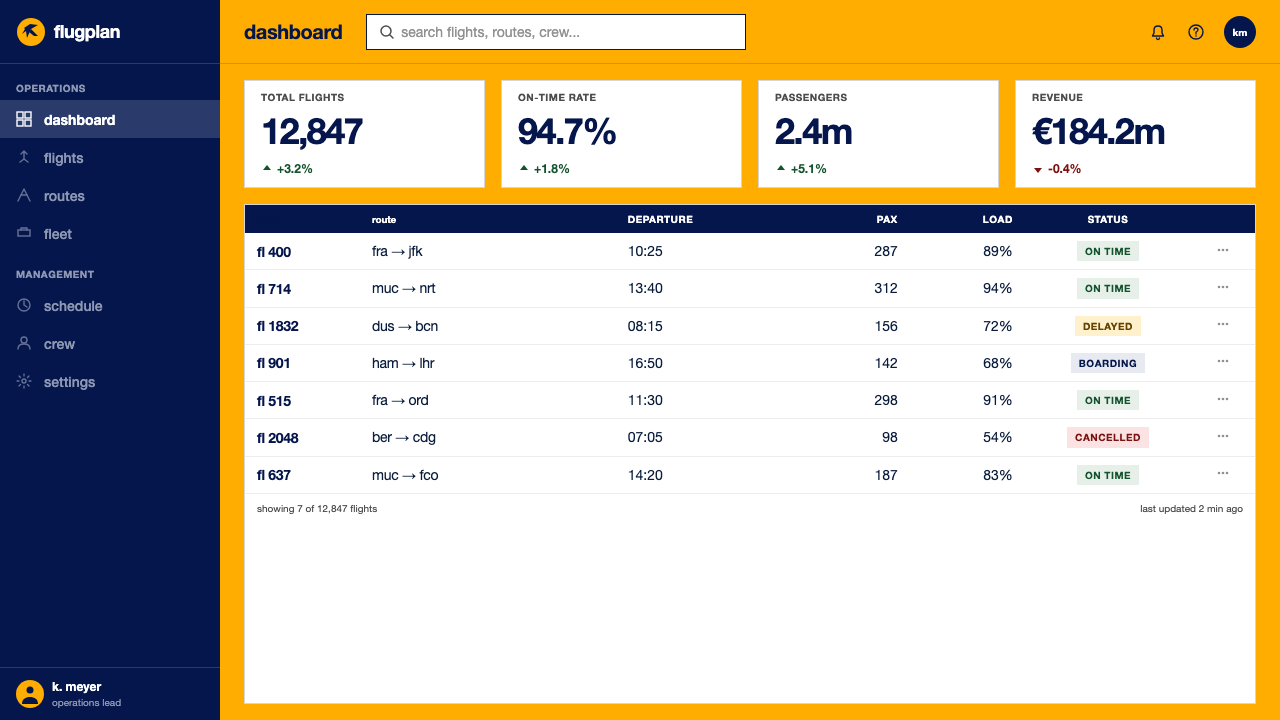This screenshot has height=720, width=1280.
Task: Click the schedule clock icon
Action: click(x=24, y=305)
